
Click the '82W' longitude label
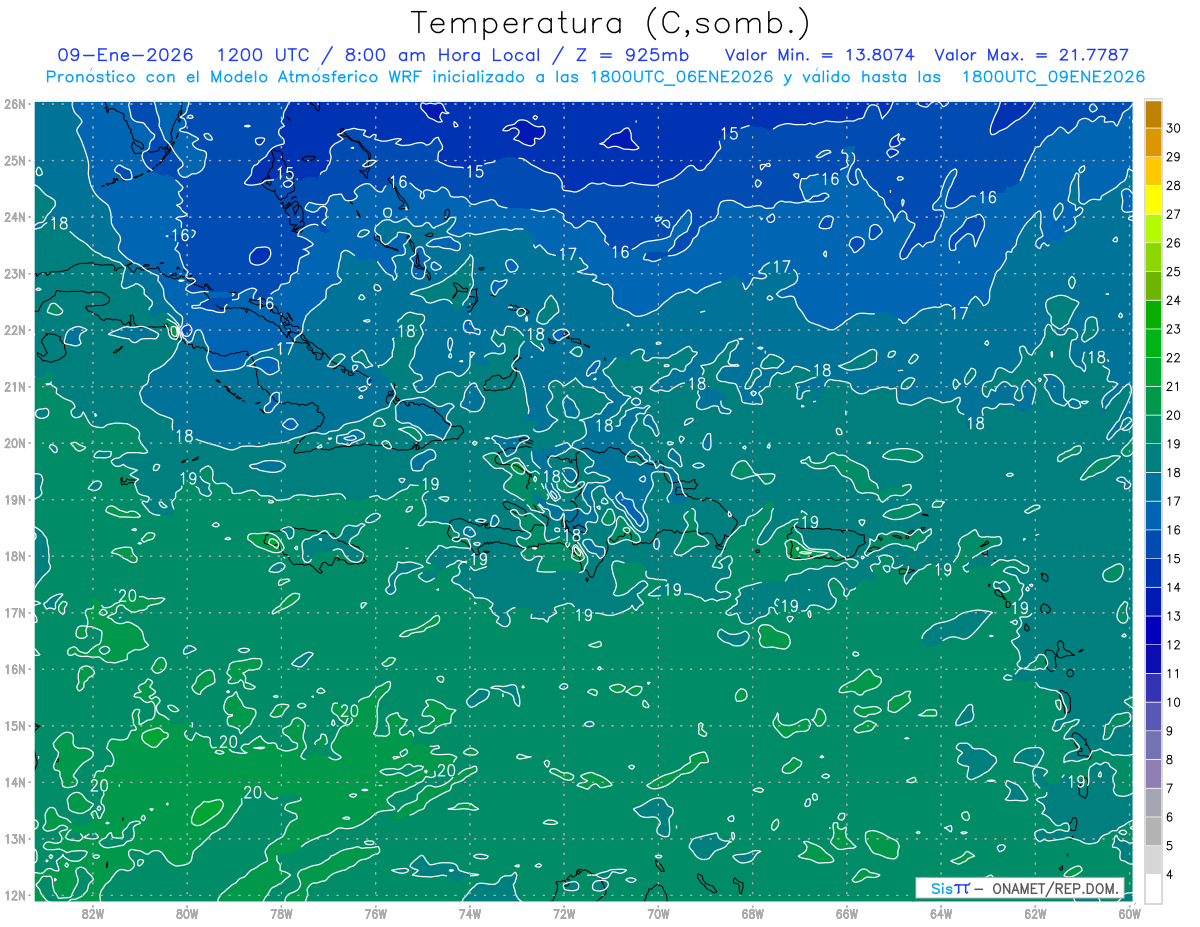92,913
